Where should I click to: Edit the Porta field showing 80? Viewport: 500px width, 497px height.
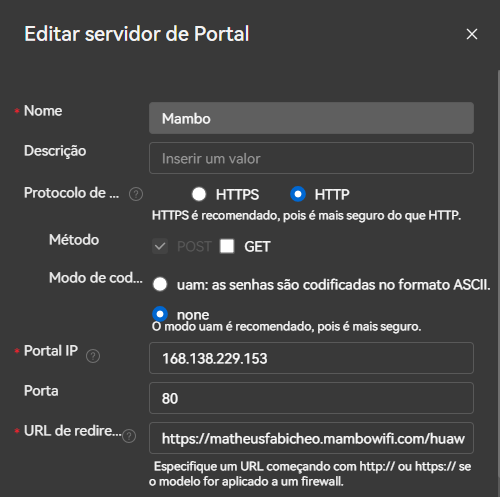coord(311,398)
